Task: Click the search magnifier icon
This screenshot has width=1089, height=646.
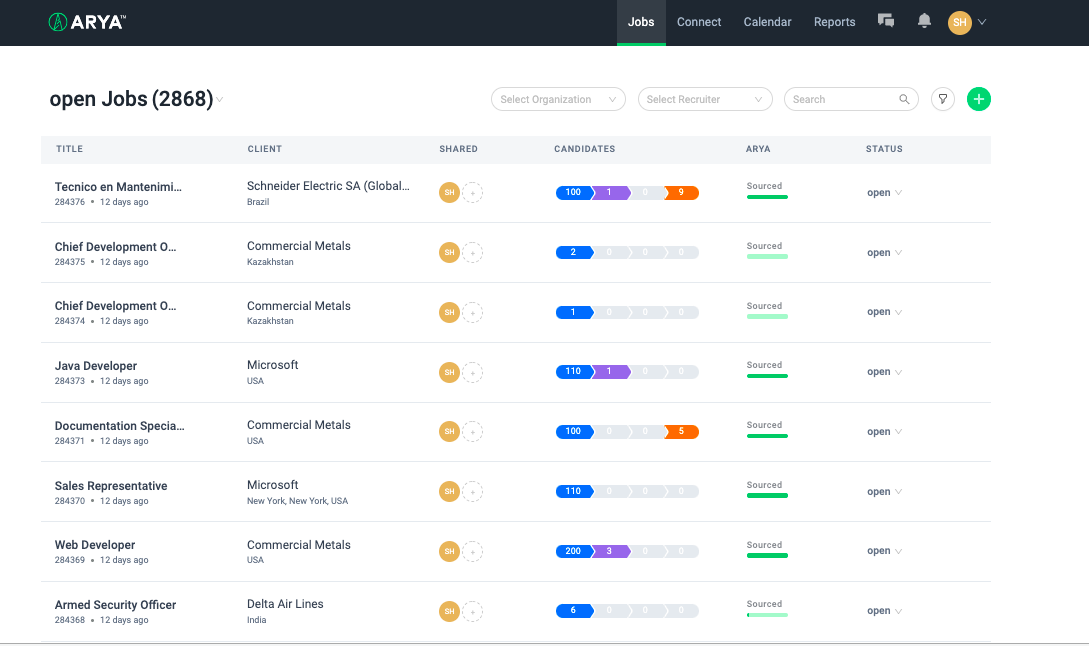Action: point(904,99)
